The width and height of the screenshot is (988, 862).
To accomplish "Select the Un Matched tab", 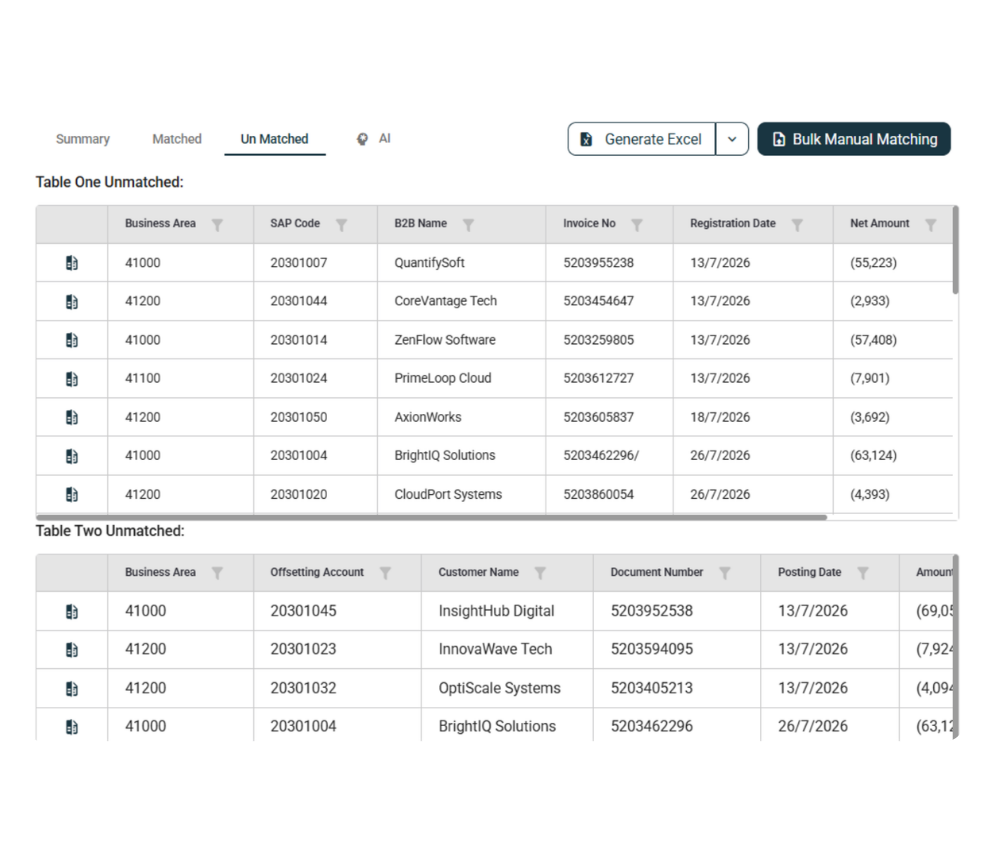I will click(275, 139).
